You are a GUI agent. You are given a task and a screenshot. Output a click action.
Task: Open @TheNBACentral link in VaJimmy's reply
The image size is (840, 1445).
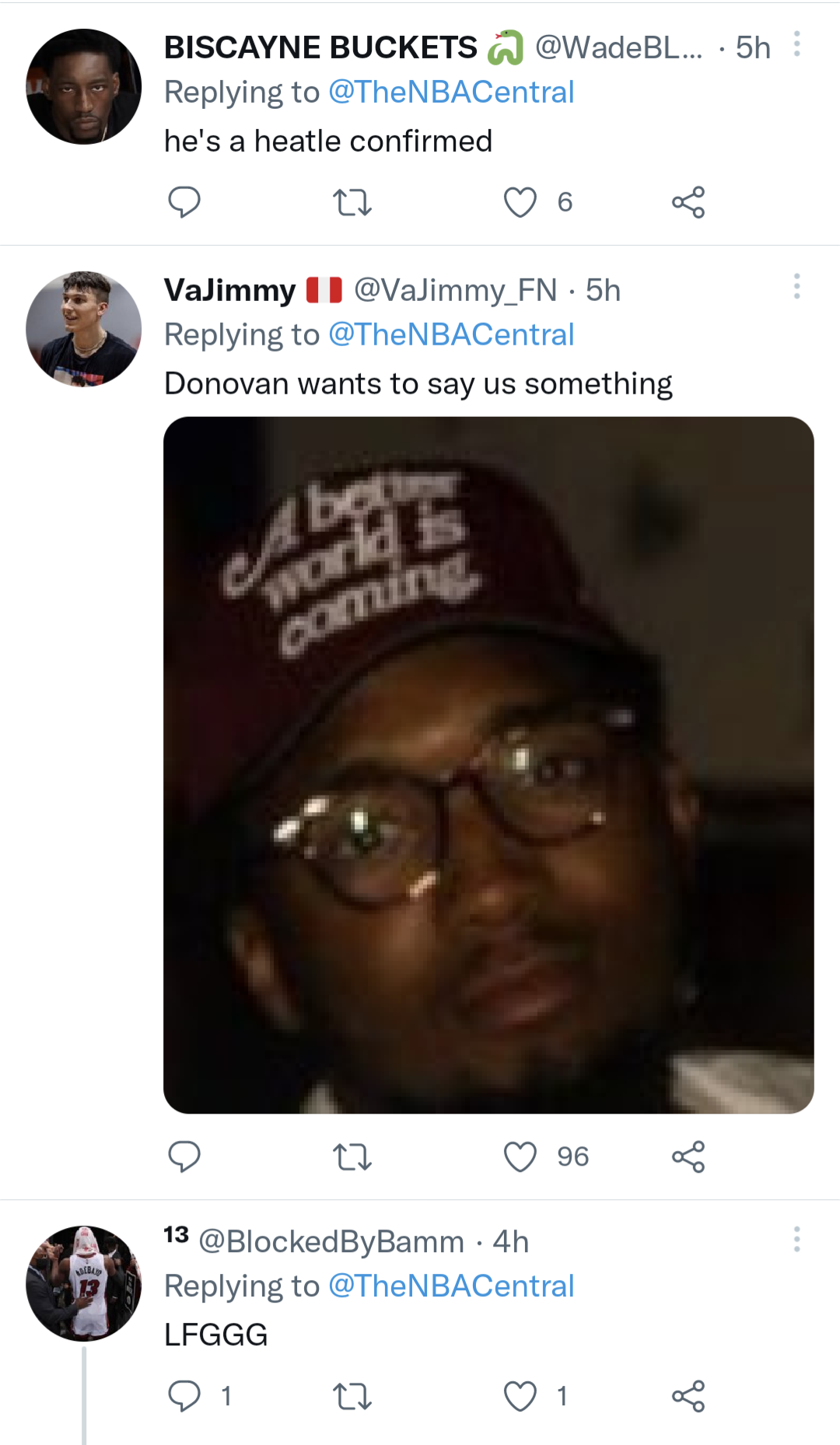(x=451, y=335)
